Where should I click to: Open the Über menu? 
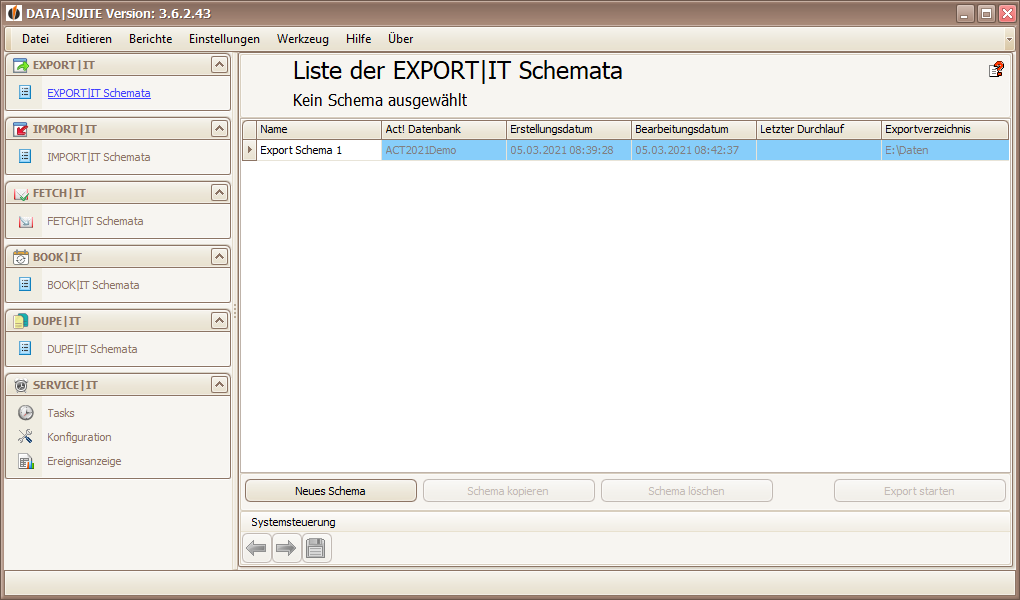coord(401,39)
